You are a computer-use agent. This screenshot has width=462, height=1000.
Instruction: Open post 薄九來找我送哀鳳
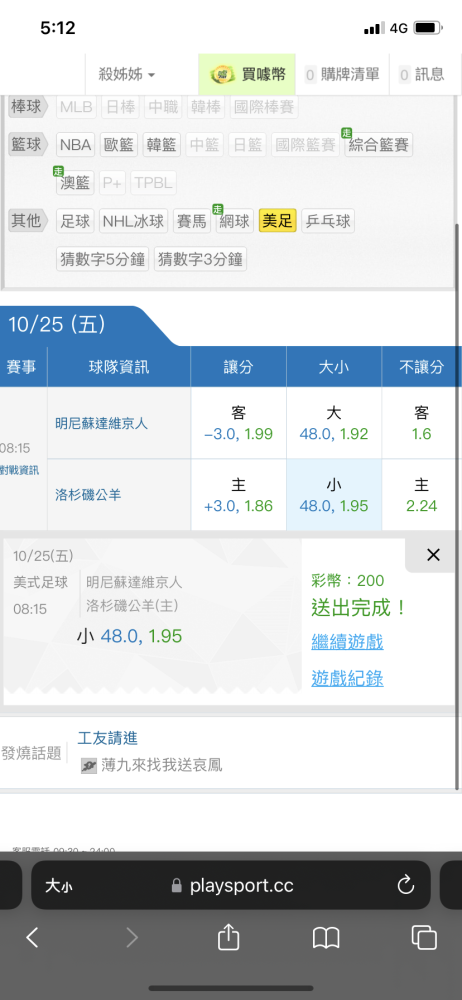click(x=161, y=765)
